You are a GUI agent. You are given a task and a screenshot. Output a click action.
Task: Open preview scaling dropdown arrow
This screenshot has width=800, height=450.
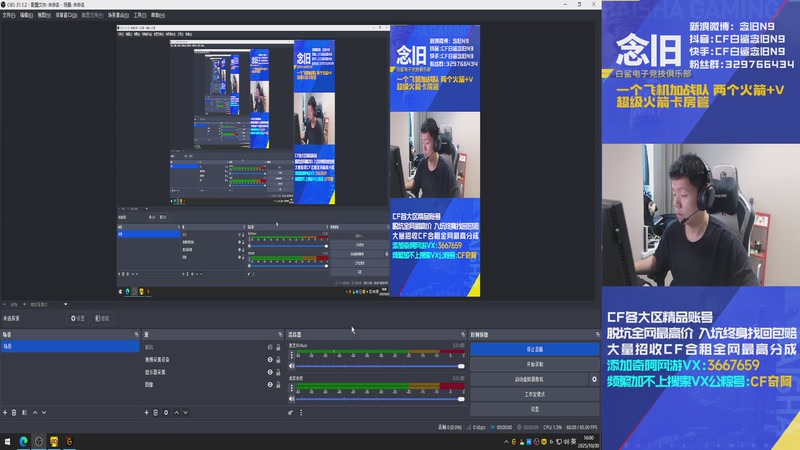click(65, 304)
